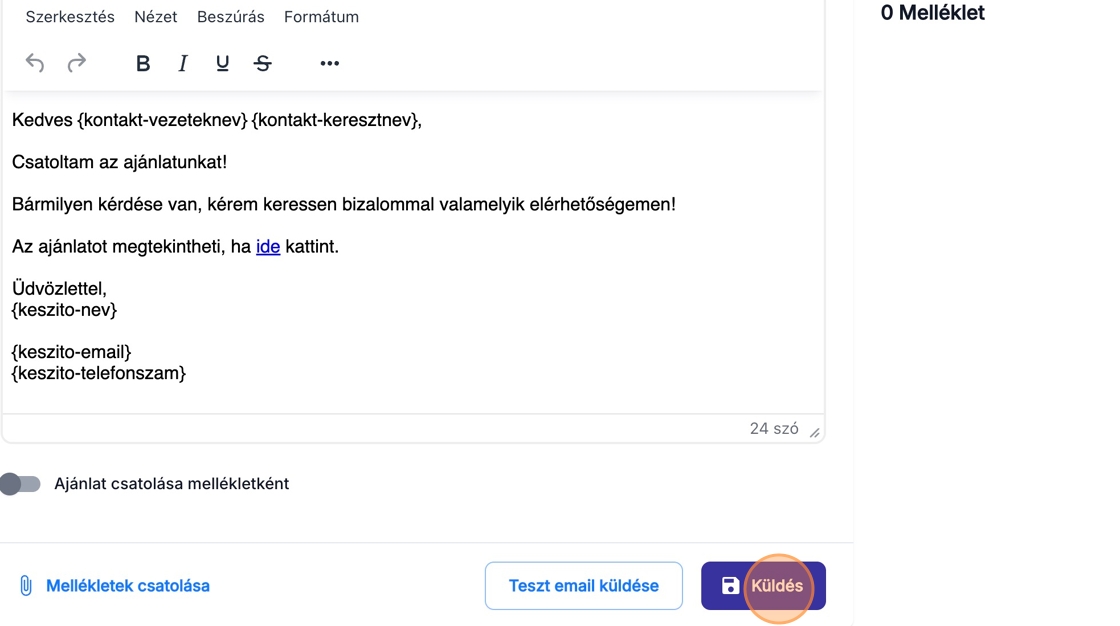Click Teszt email küldése button
The image size is (1120, 626).
(584, 586)
